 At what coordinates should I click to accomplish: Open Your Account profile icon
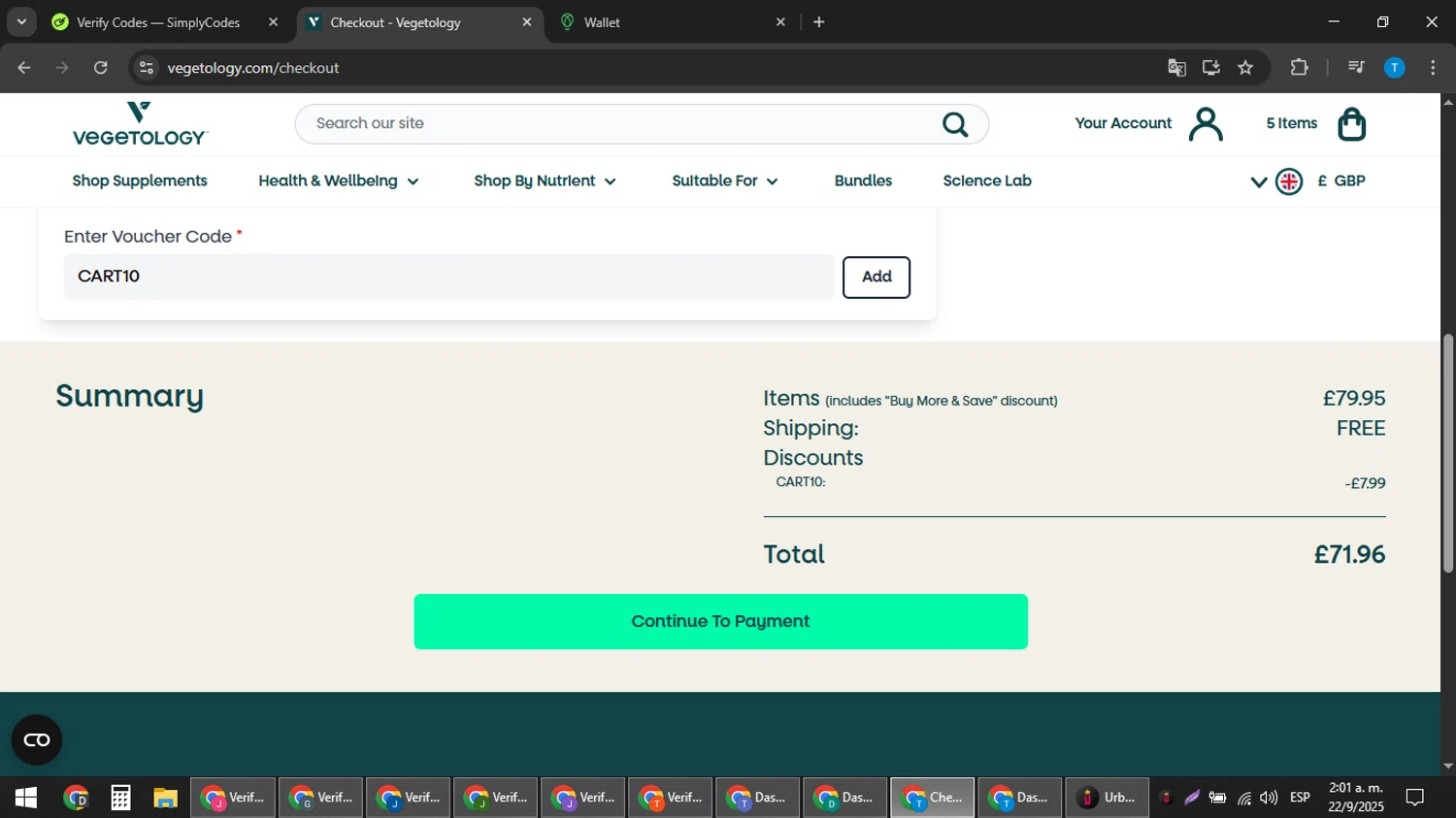click(1206, 124)
